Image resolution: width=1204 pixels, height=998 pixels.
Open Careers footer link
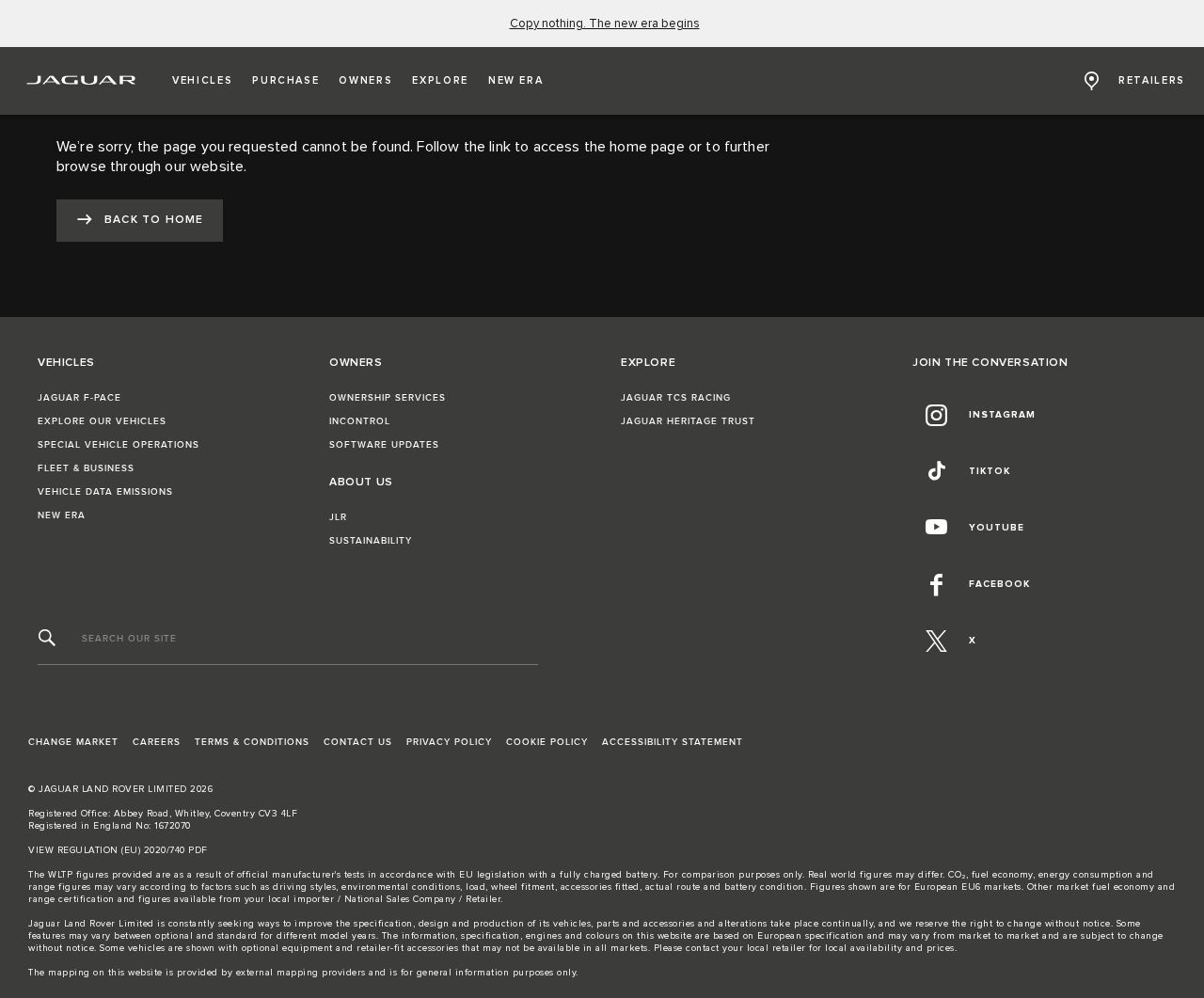coord(156,742)
